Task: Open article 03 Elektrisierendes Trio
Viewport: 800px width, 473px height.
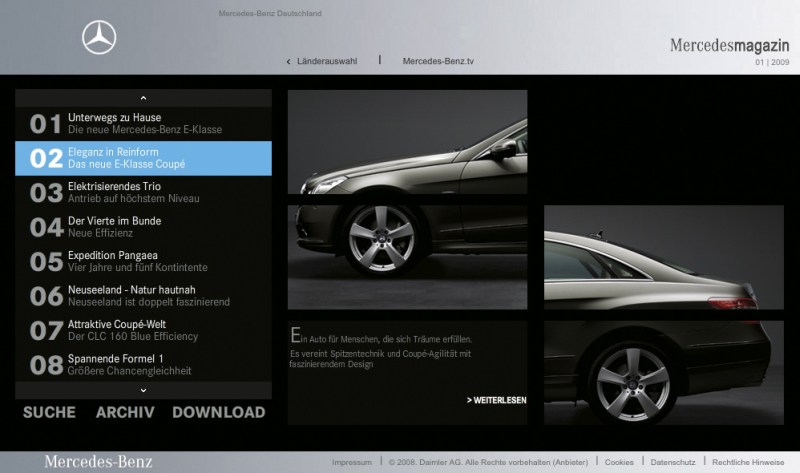Action: coord(143,193)
